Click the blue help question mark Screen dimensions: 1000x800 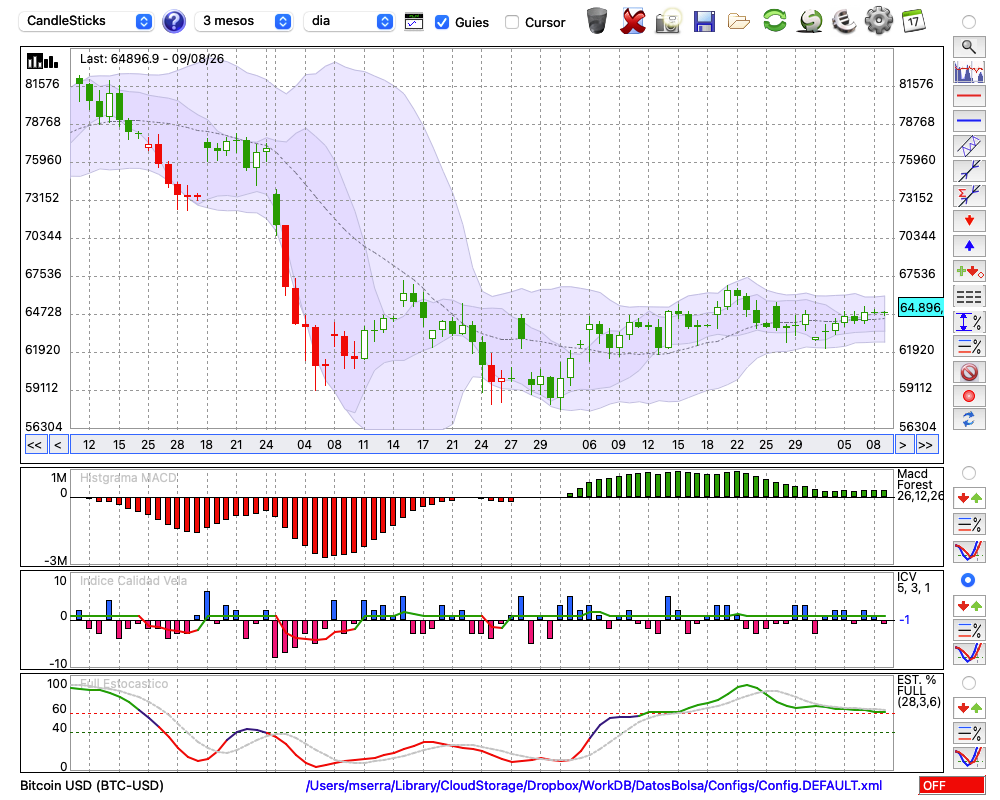coord(173,22)
